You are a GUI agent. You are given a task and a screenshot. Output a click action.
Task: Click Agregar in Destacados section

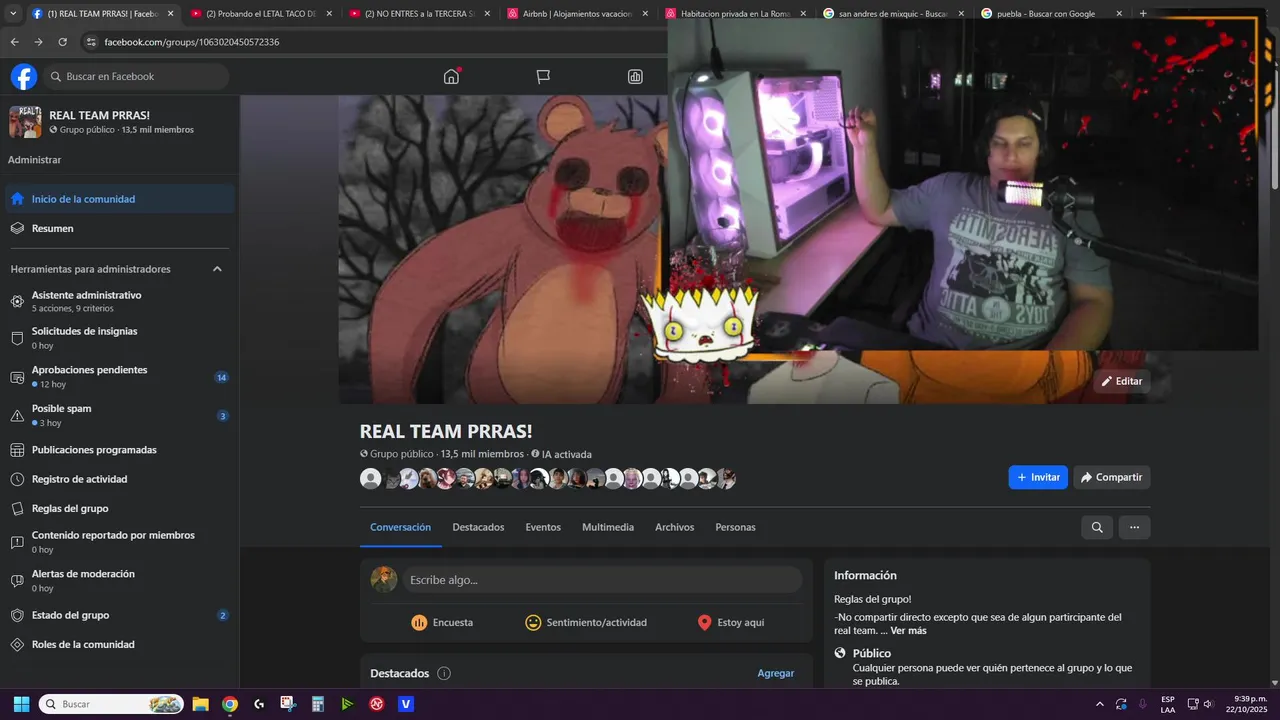point(775,673)
